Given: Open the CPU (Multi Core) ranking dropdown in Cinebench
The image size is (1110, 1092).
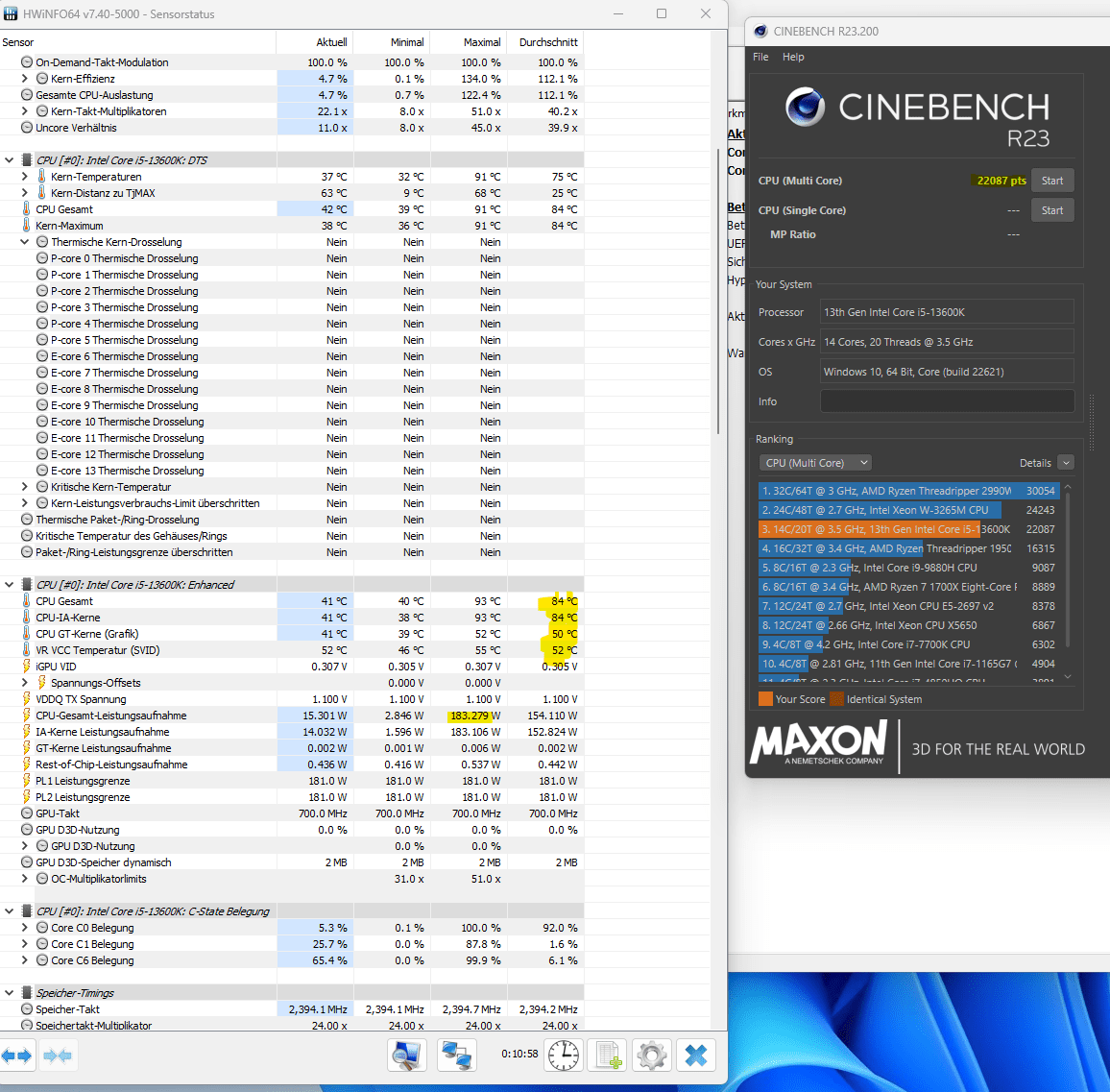Looking at the screenshot, I should click(815, 462).
